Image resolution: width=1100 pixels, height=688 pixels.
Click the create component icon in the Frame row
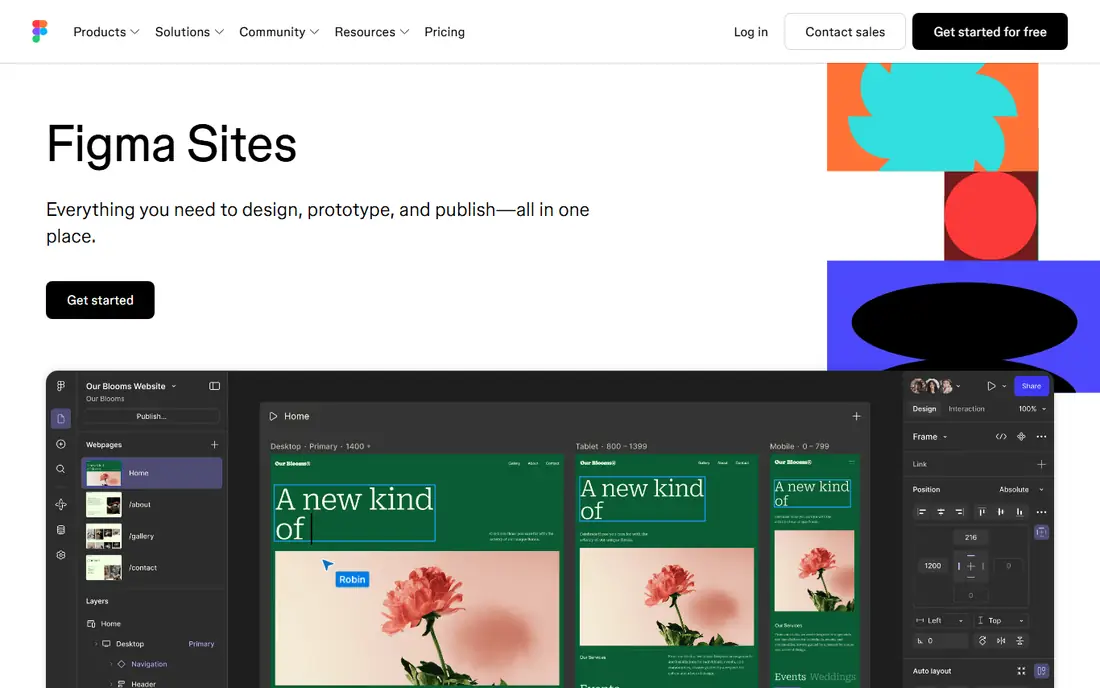click(x=1021, y=437)
